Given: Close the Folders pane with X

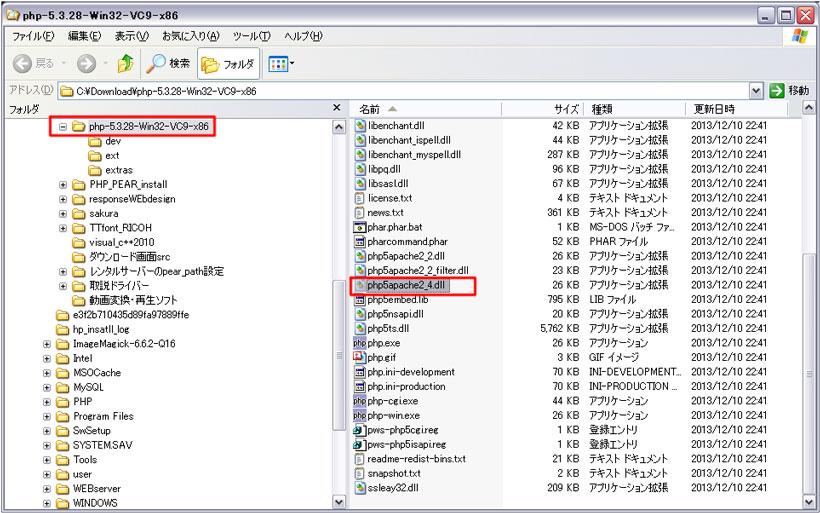Looking at the screenshot, I should 337,107.
